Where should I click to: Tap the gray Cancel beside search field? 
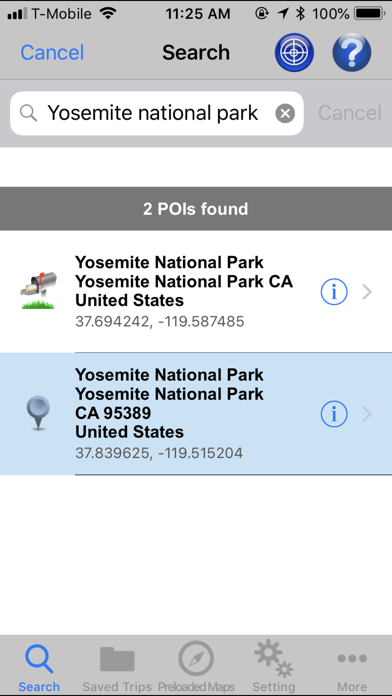point(350,113)
